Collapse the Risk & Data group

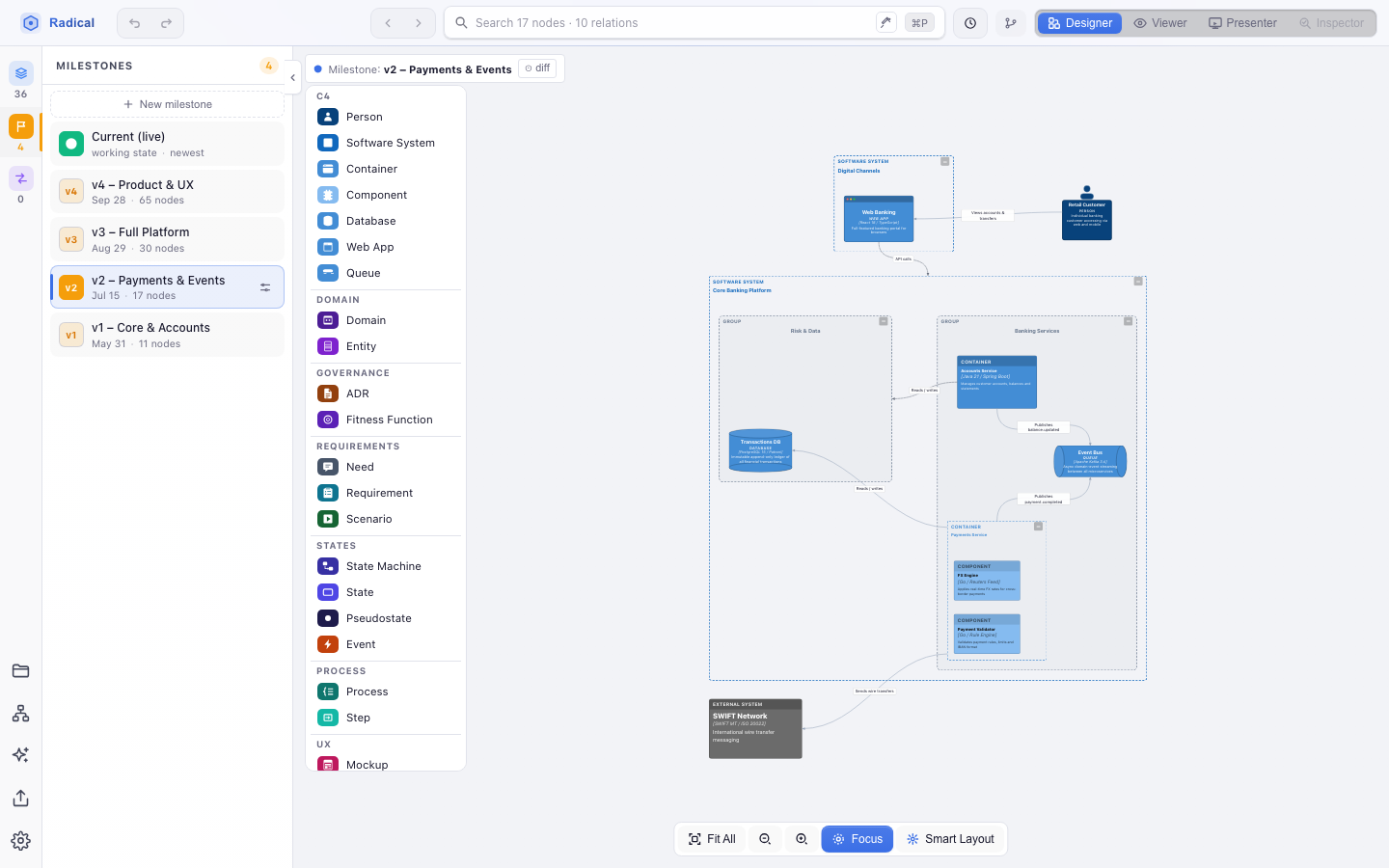tap(883, 321)
